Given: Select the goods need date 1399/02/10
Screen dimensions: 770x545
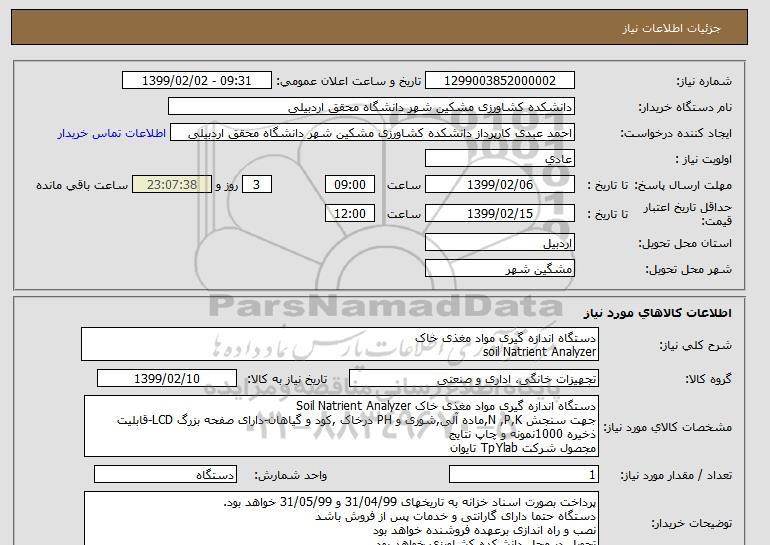Looking at the screenshot, I should tap(167, 379).
